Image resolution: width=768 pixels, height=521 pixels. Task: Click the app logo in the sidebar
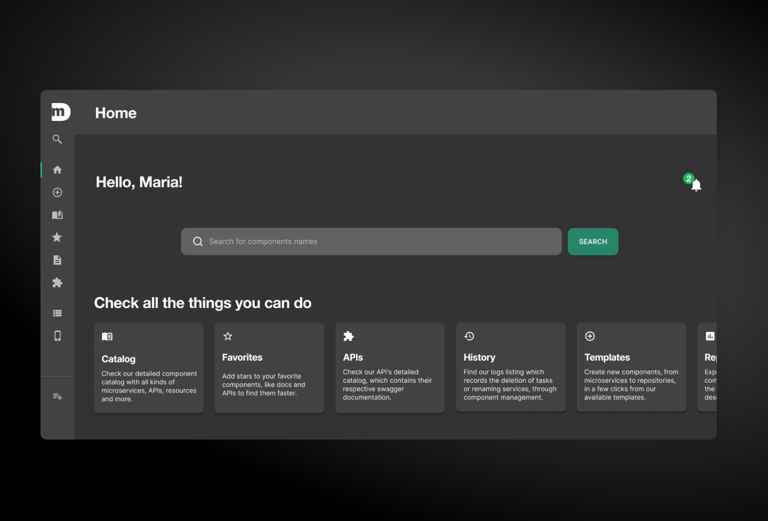(61, 112)
